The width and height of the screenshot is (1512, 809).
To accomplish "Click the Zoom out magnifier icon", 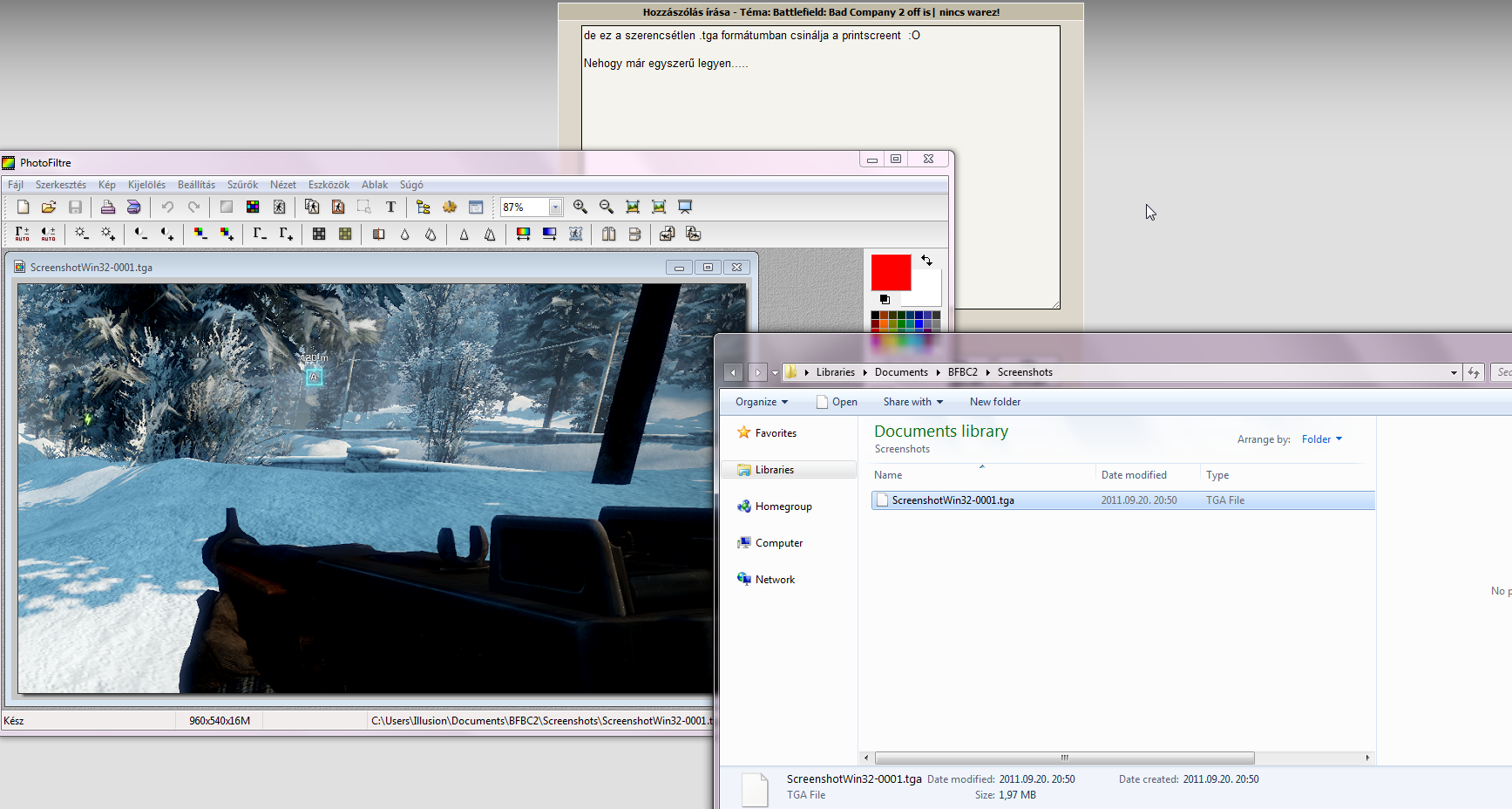I will tap(607, 207).
